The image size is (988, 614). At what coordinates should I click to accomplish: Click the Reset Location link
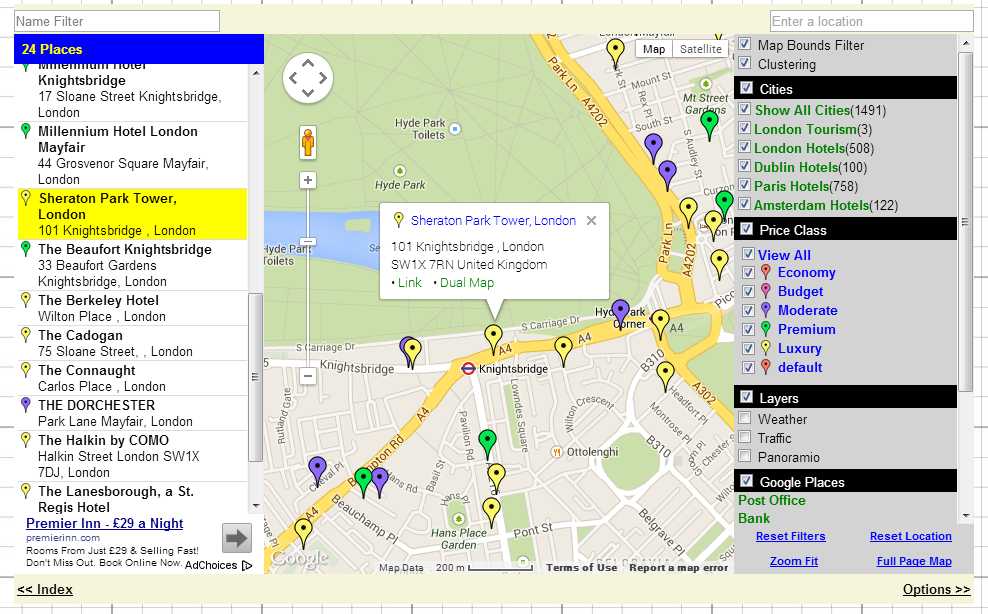[910, 536]
